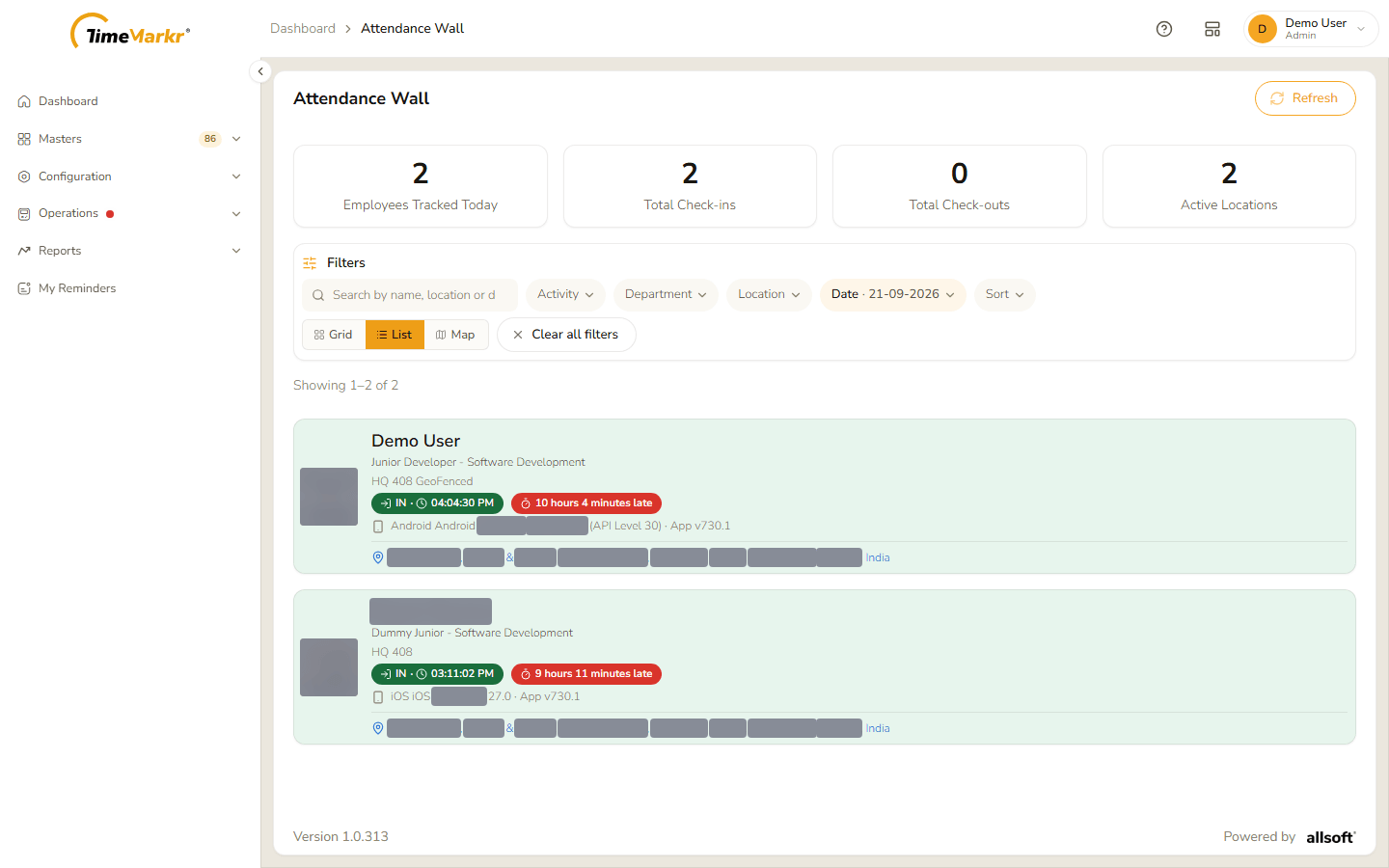
Task: Click the location pin icon in Dummy Junior card
Action: [378, 728]
